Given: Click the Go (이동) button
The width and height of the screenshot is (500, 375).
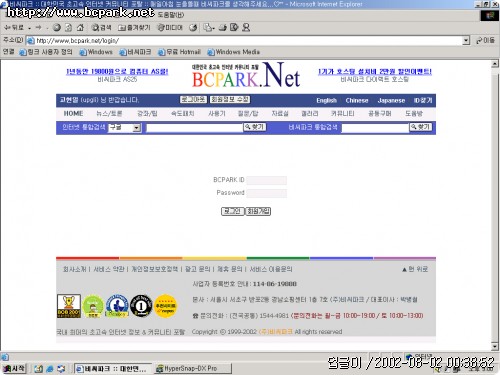Looking at the screenshot, I should tap(485, 40).
